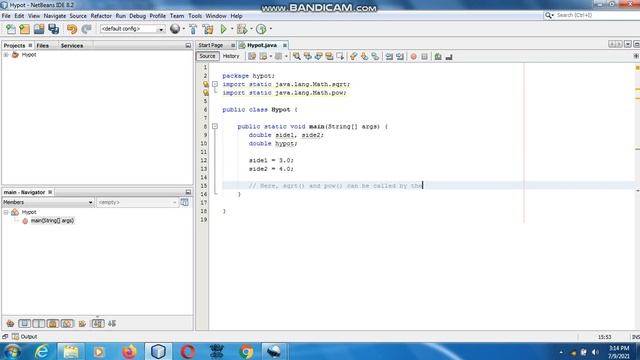Screen dimensions: 640x360
Task: Open the Refactor menu
Action: tap(101, 16)
